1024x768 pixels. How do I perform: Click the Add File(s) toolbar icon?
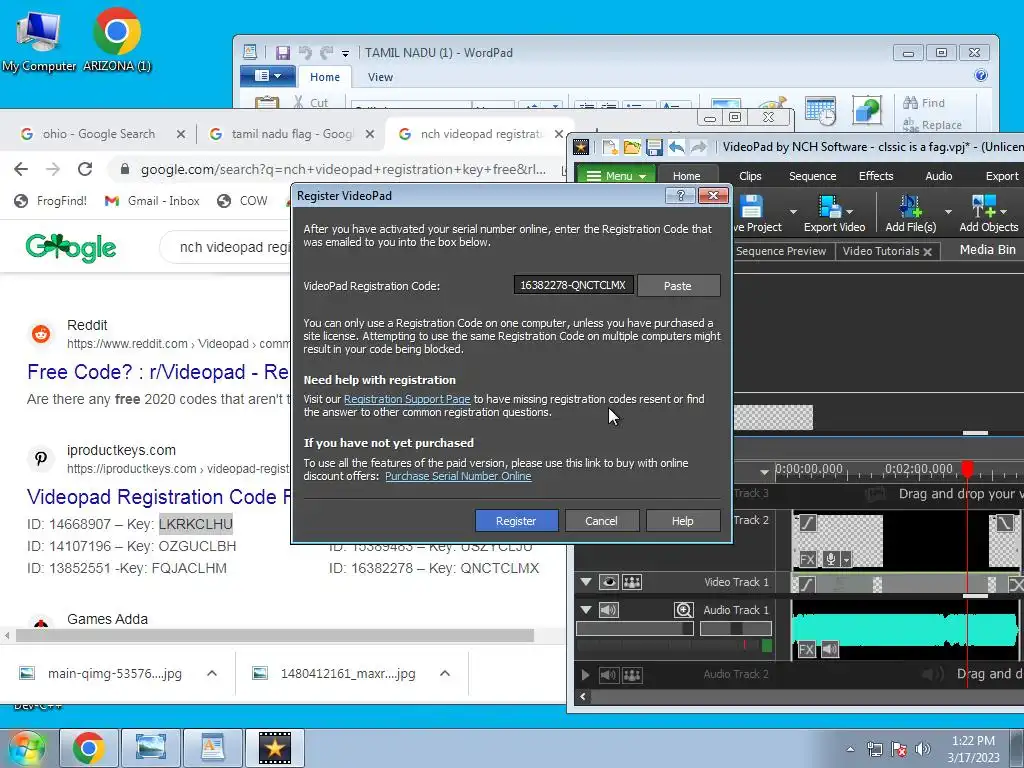(x=910, y=207)
